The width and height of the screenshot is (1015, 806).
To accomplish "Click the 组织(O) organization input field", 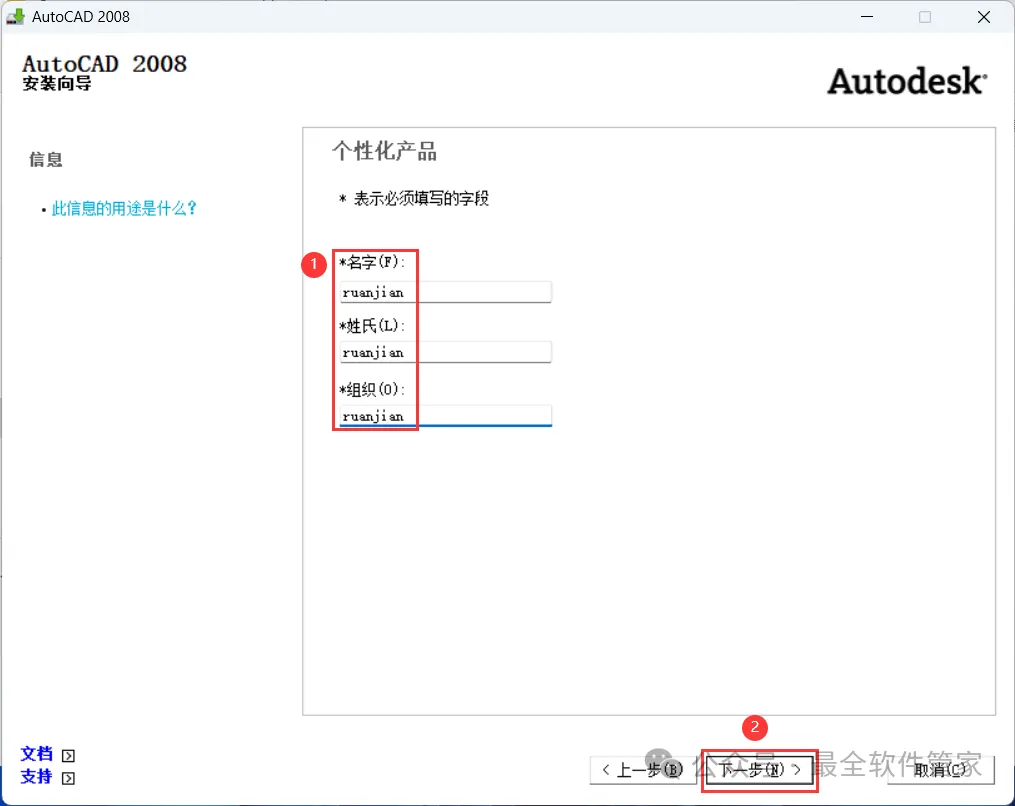I will (x=445, y=416).
